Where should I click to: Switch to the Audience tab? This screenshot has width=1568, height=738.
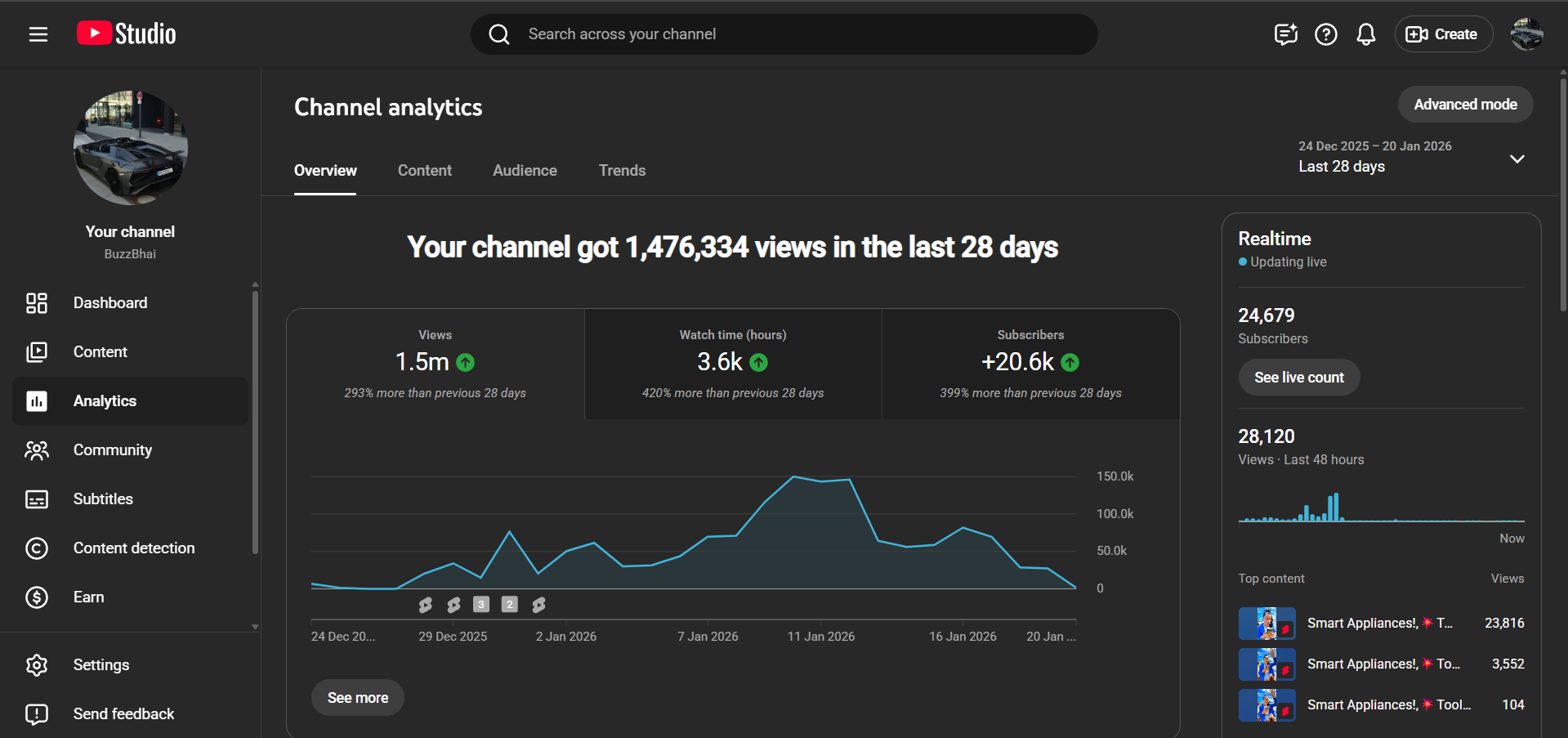tap(525, 171)
